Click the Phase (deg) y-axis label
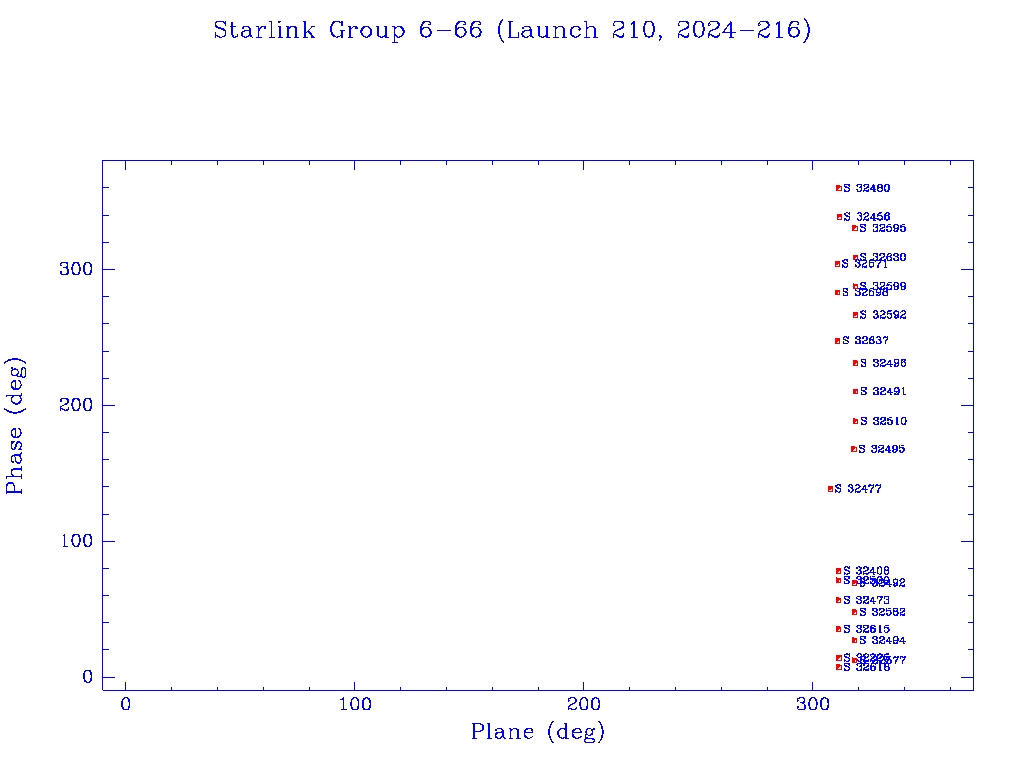The width and height of the screenshot is (1024, 768). click(x=15, y=425)
